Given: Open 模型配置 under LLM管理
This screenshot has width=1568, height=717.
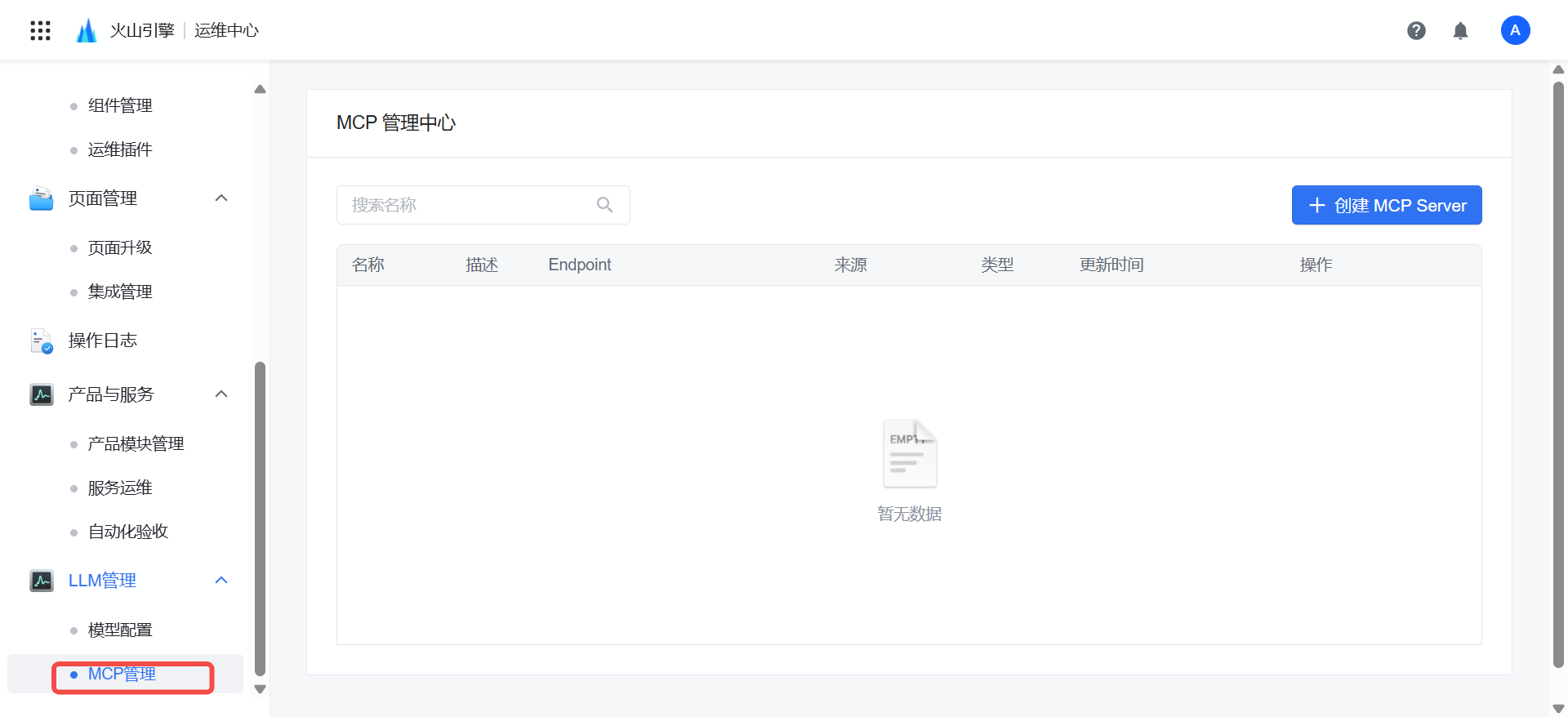Looking at the screenshot, I should pos(120,630).
